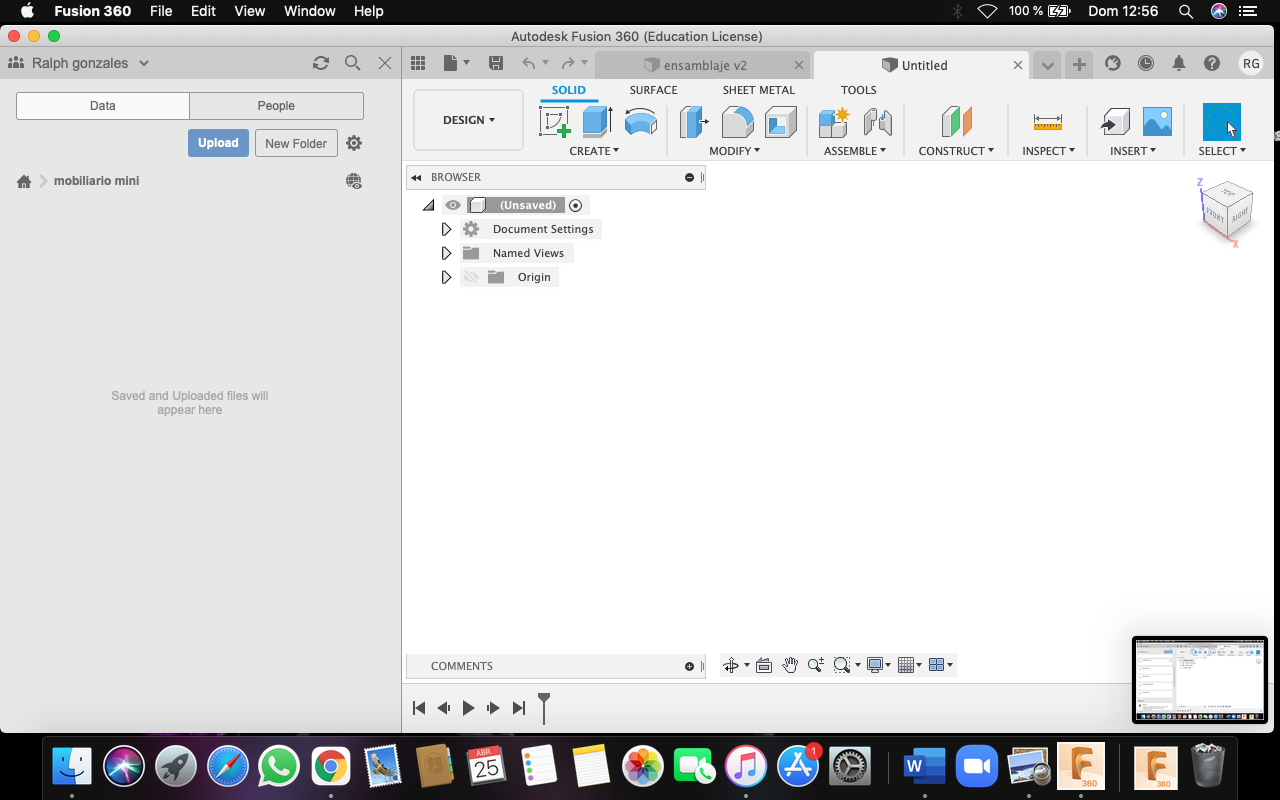
Task: Open the DESIGN workspace dropdown
Action: click(468, 120)
